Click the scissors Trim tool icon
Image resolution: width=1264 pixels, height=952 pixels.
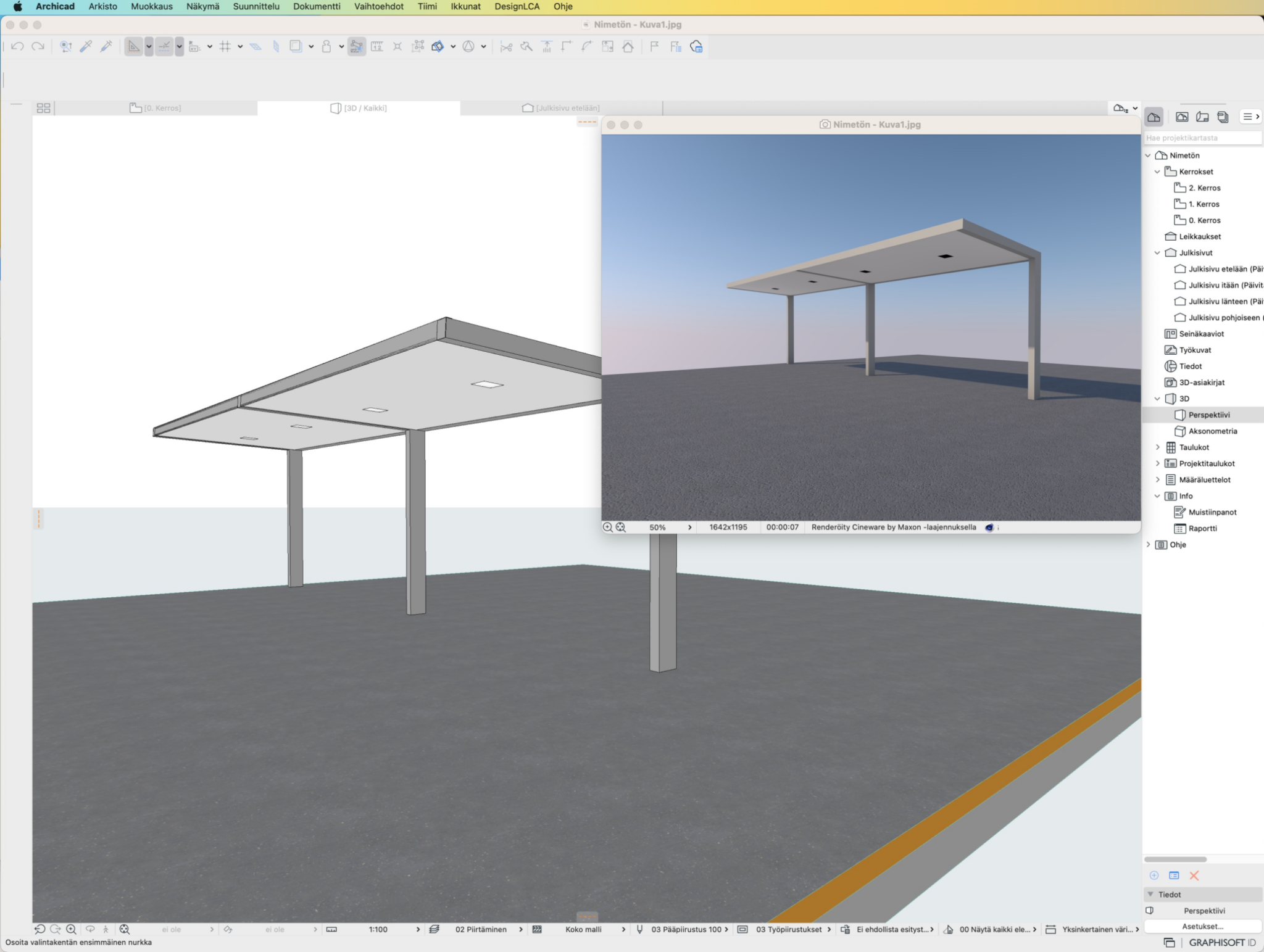506,46
